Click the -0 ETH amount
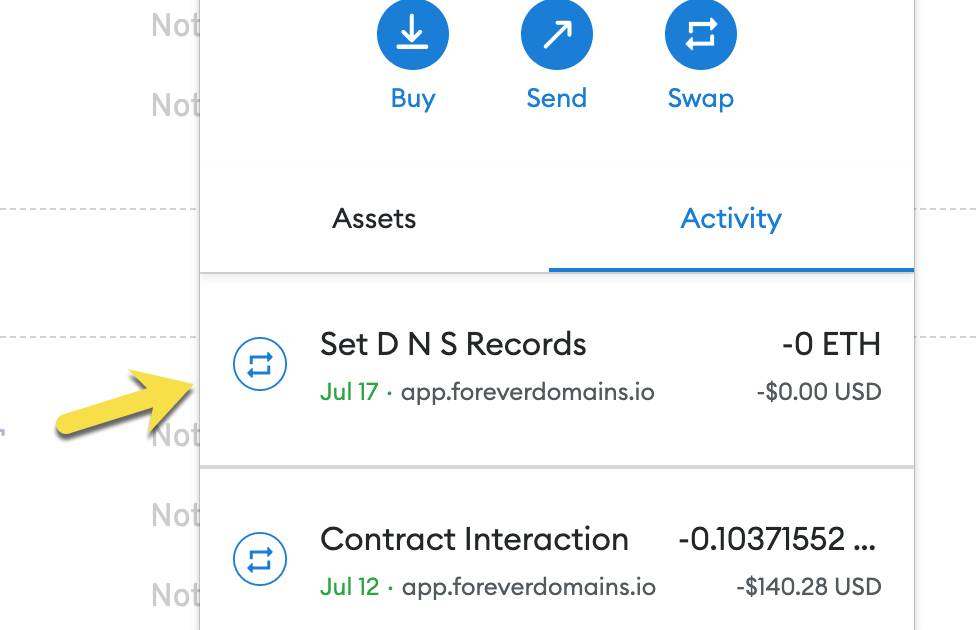This screenshot has height=630, width=980. tap(831, 345)
